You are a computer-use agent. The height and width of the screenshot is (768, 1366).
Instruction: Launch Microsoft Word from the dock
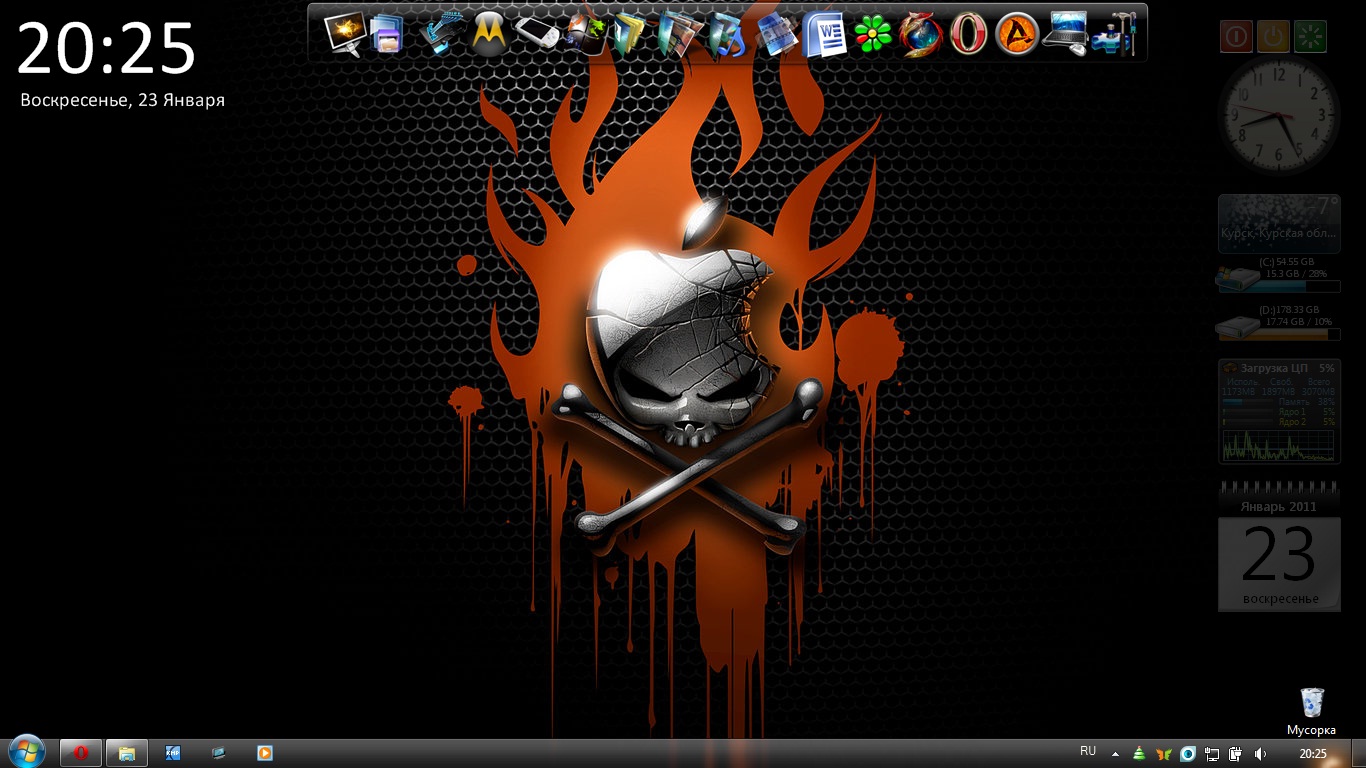825,34
